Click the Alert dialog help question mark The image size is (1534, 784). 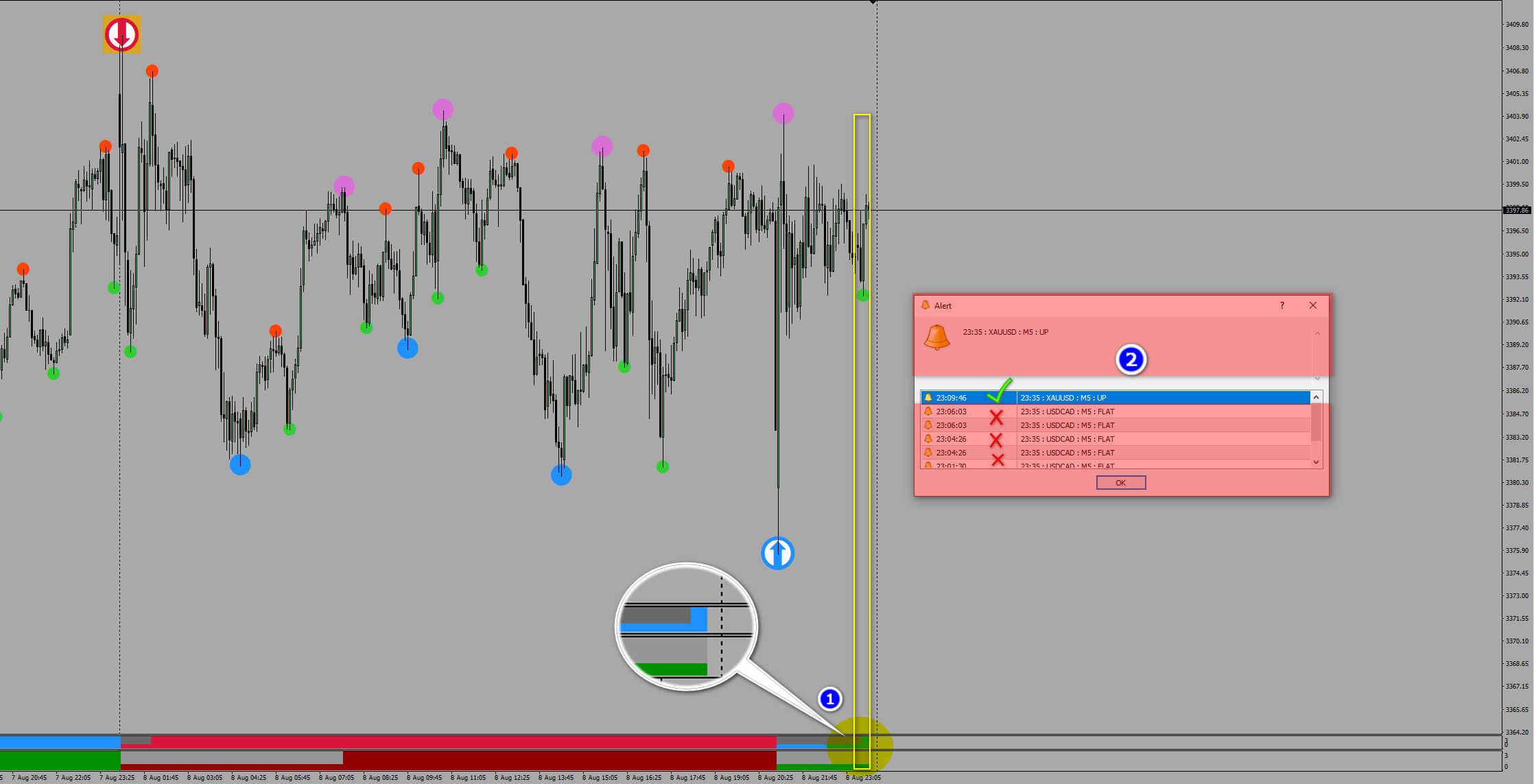(1282, 305)
